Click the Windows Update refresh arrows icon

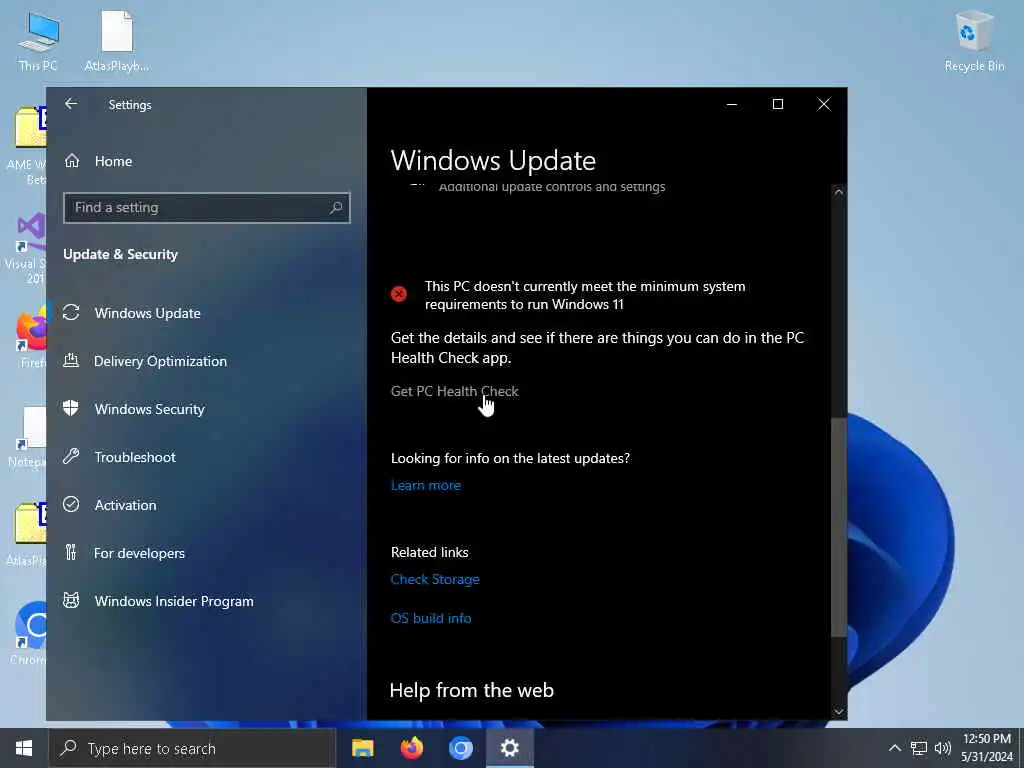click(x=71, y=313)
